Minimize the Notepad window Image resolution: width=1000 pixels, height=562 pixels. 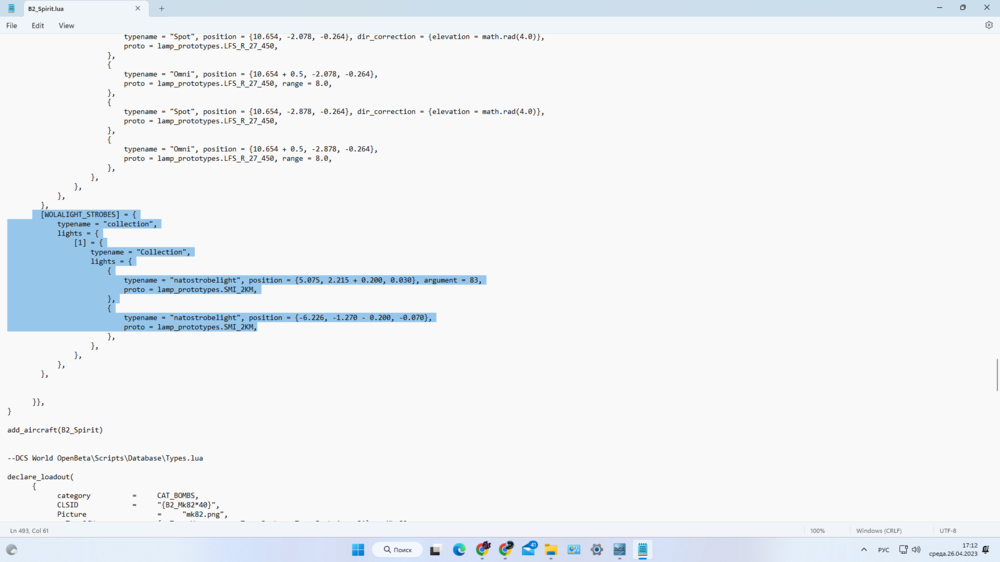tap(939, 8)
